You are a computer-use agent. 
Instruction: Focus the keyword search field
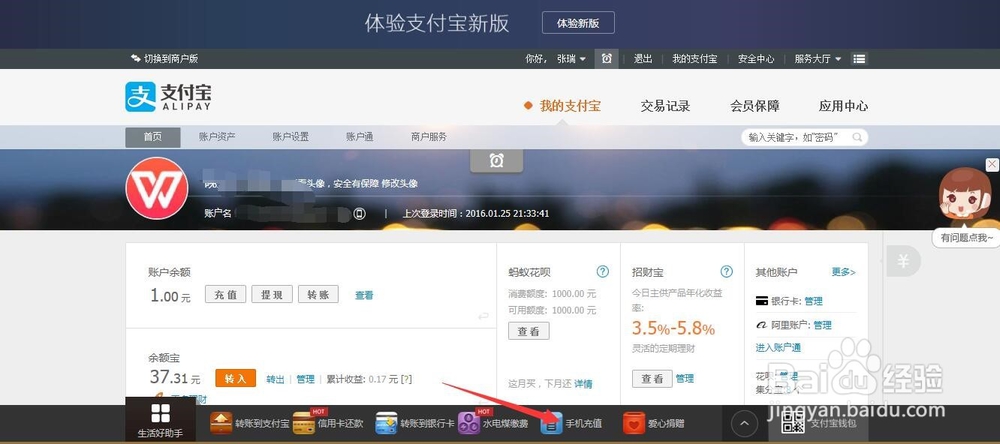coord(804,137)
